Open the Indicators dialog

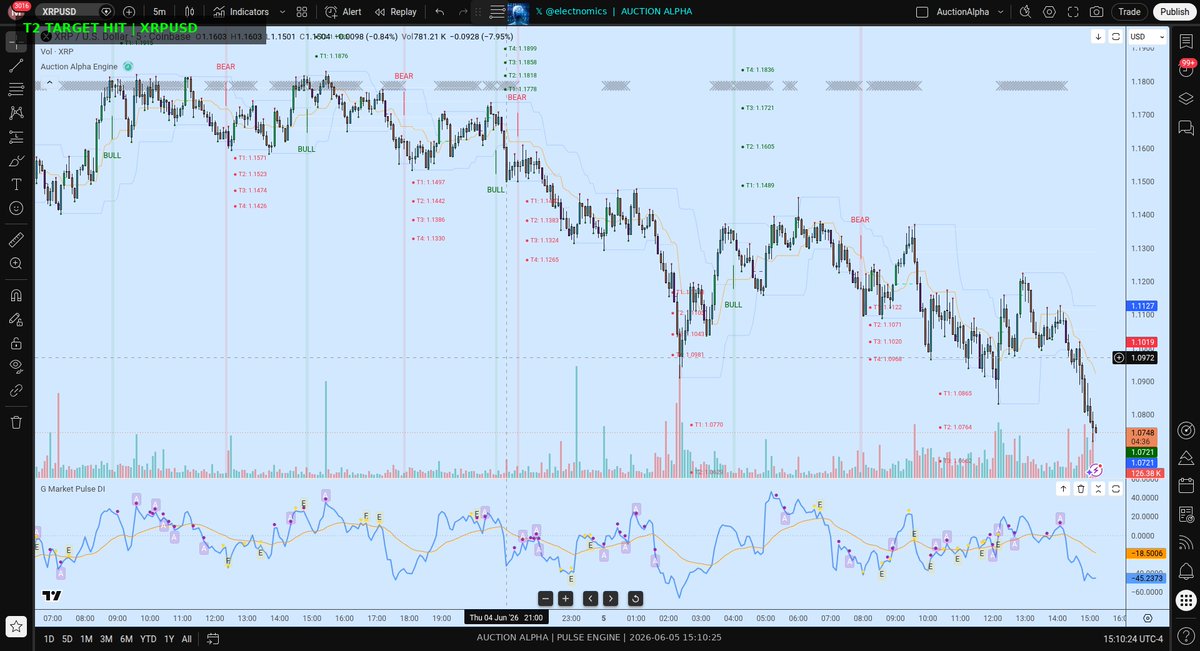point(240,12)
